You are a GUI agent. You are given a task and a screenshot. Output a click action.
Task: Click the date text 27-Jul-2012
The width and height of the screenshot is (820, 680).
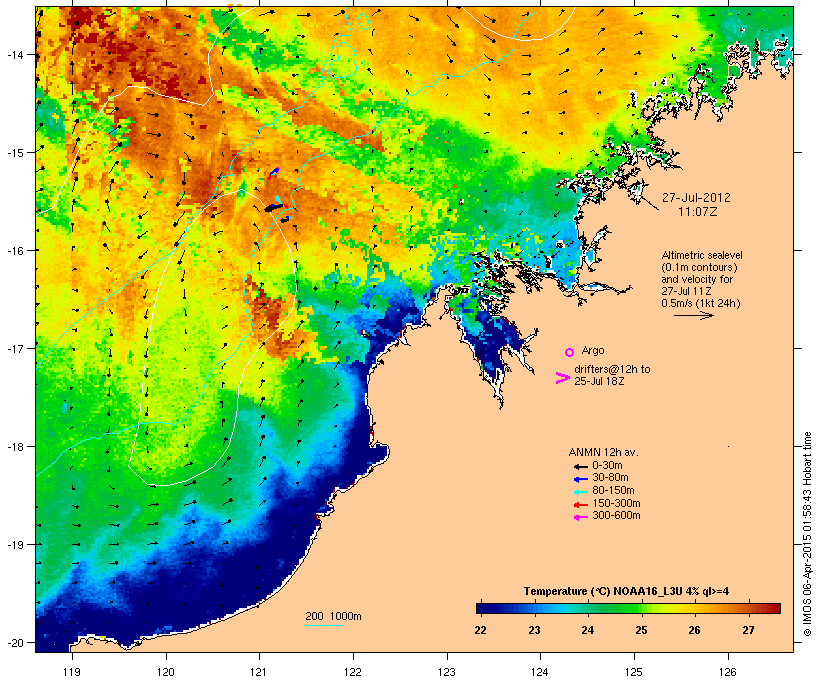pyautogui.click(x=696, y=198)
